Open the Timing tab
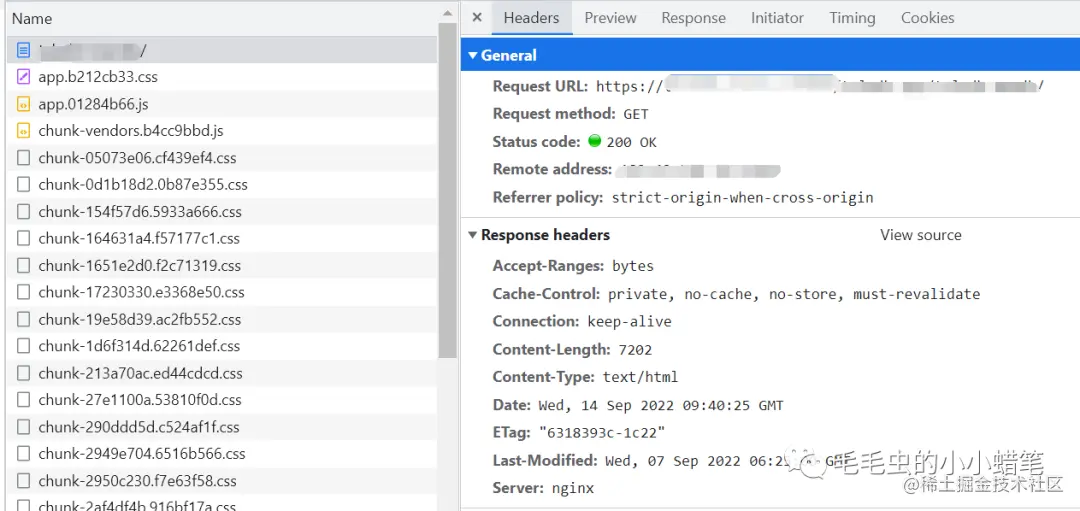 click(852, 18)
